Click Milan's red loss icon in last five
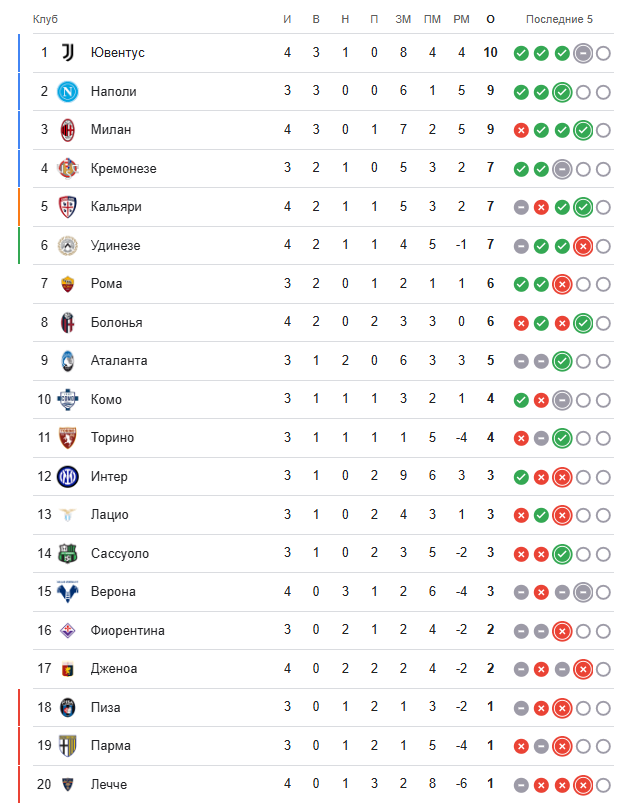The height and width of the screenshot is (812, 641). tap(521, 130)
